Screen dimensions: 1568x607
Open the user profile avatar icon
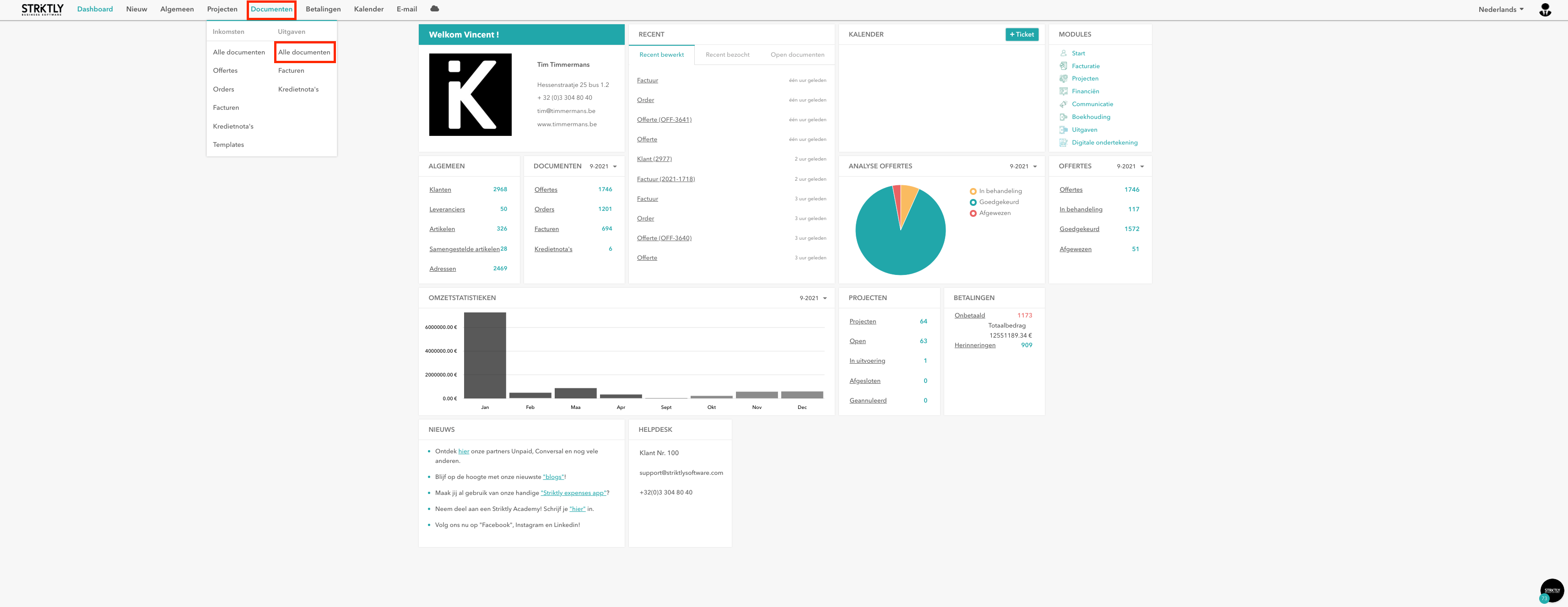1545,10
